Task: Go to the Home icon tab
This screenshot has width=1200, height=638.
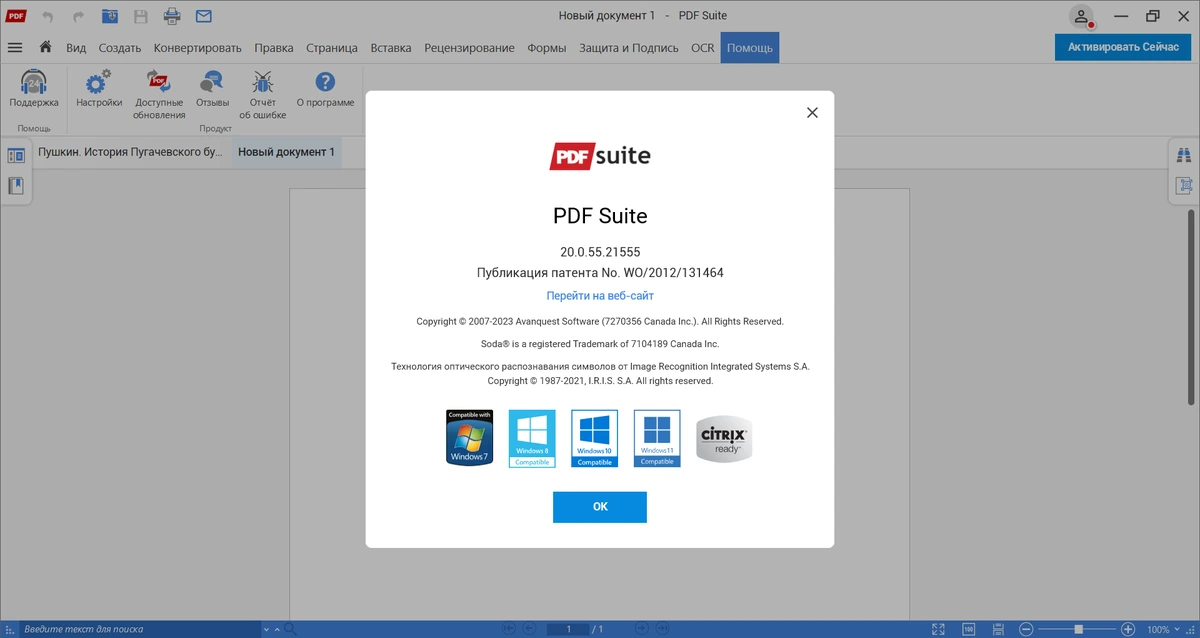Action: [x=45, y=47]
